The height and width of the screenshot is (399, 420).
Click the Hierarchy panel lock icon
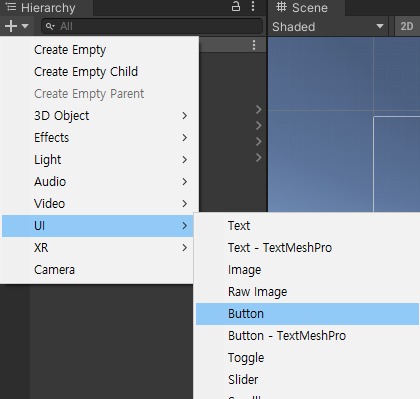[236, 6]
